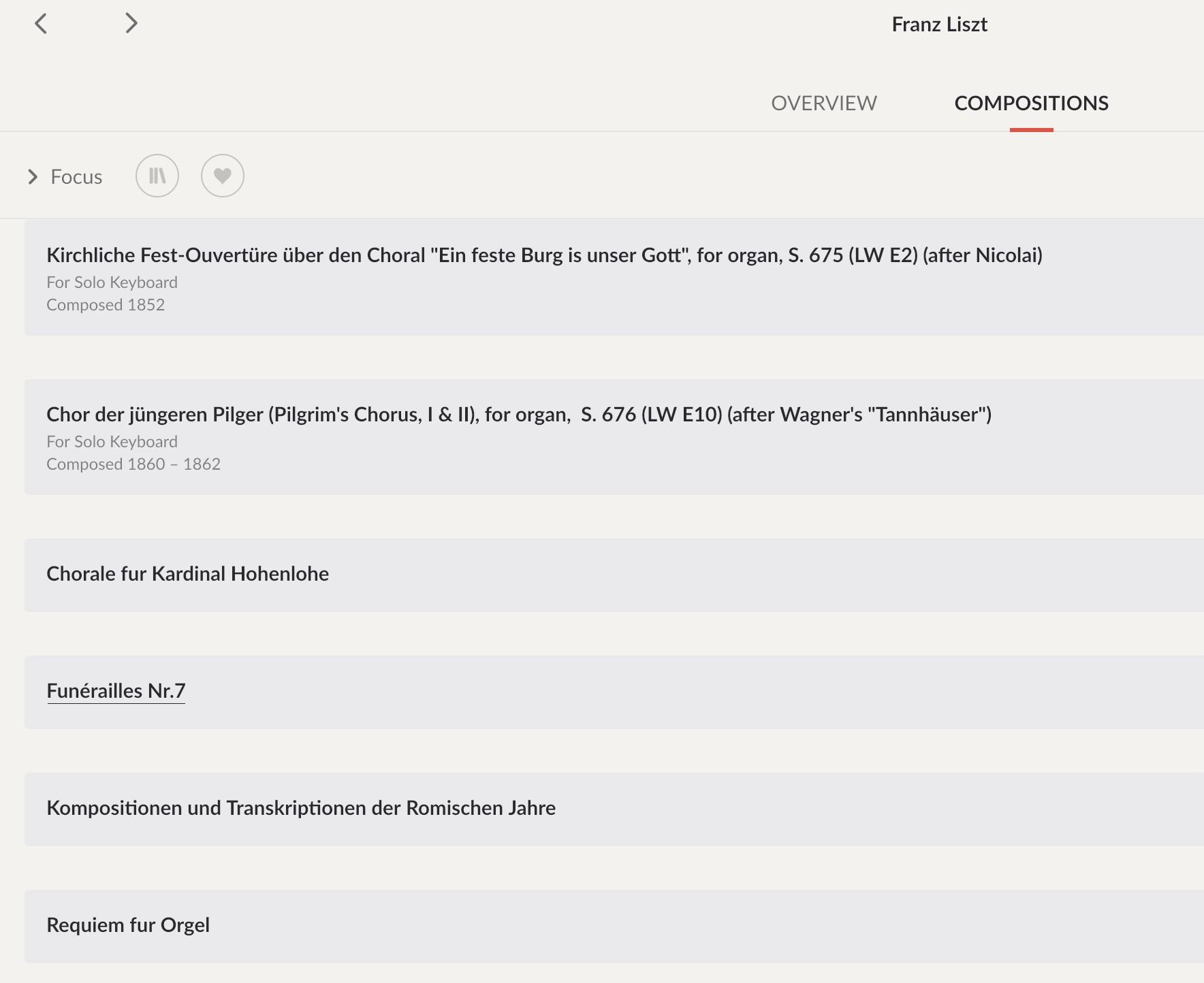
Task: Open Kompositionen und Transkriptionen der Romischen Jahre
Action: point(614,809)
